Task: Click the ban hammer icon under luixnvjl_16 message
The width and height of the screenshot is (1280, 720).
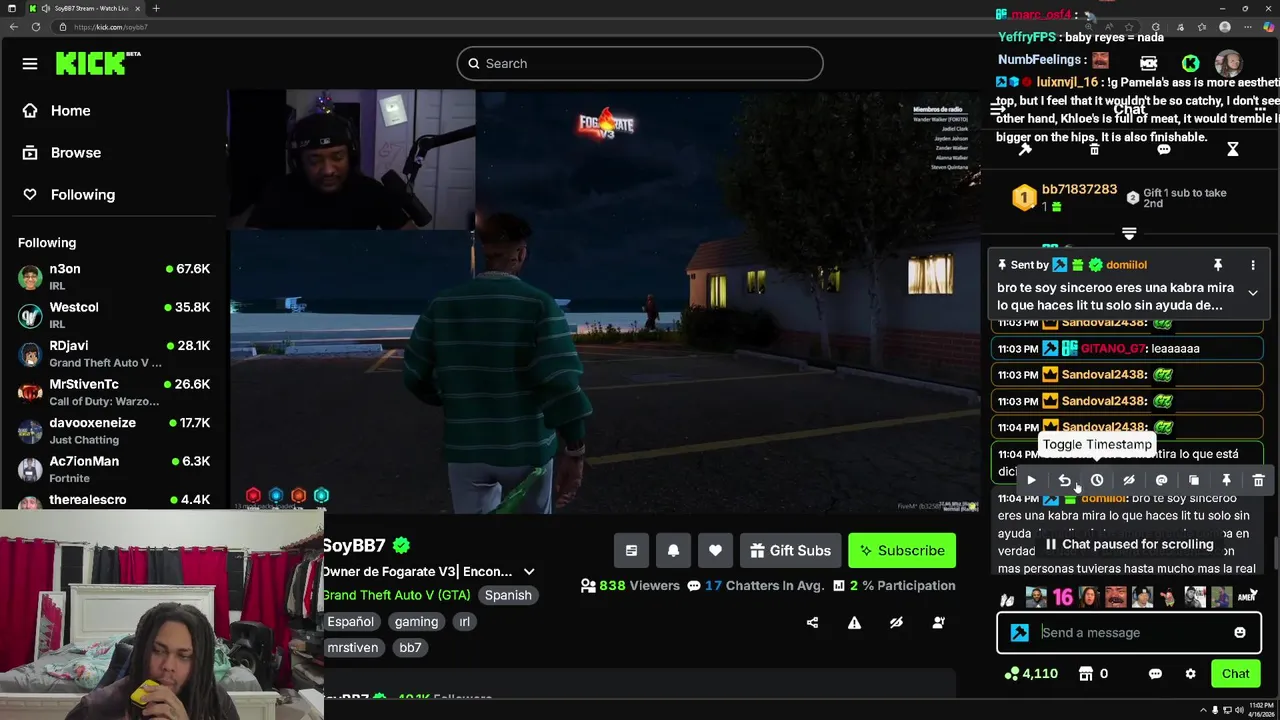Action: pyautogui.click(x=1025, y=149)
